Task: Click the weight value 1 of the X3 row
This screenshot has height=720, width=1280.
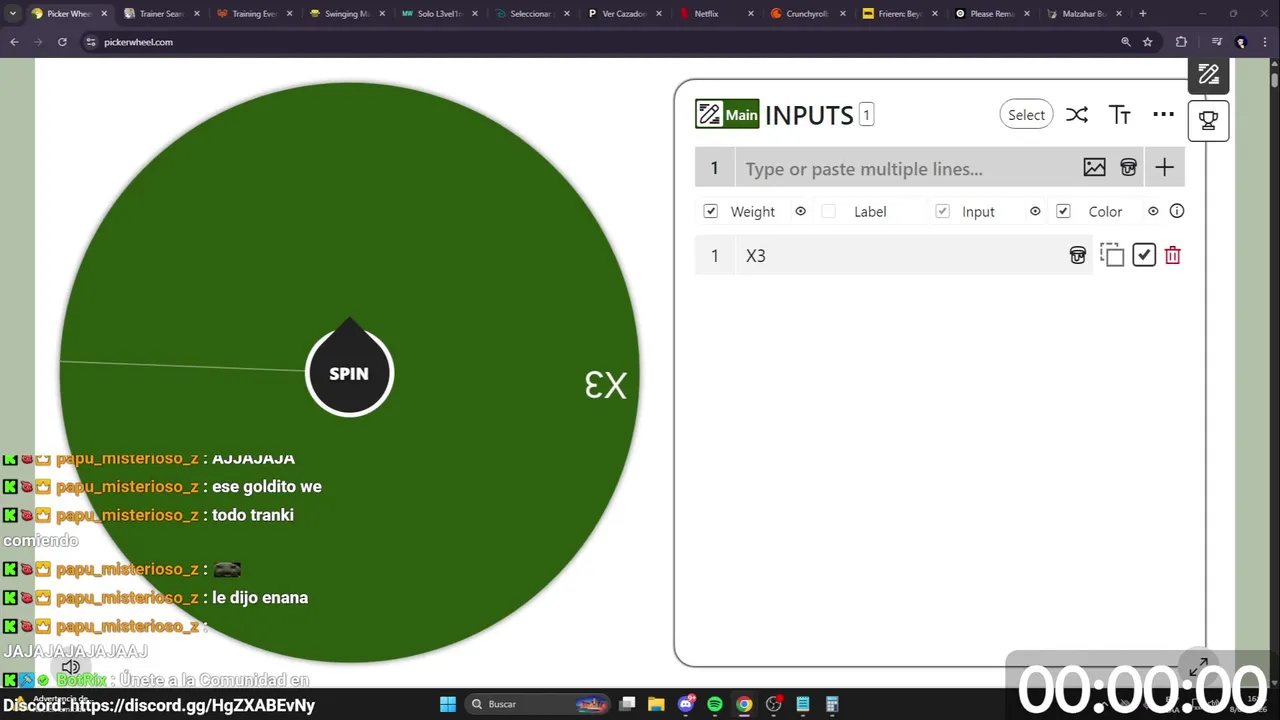Action: [x=714, y=255]
